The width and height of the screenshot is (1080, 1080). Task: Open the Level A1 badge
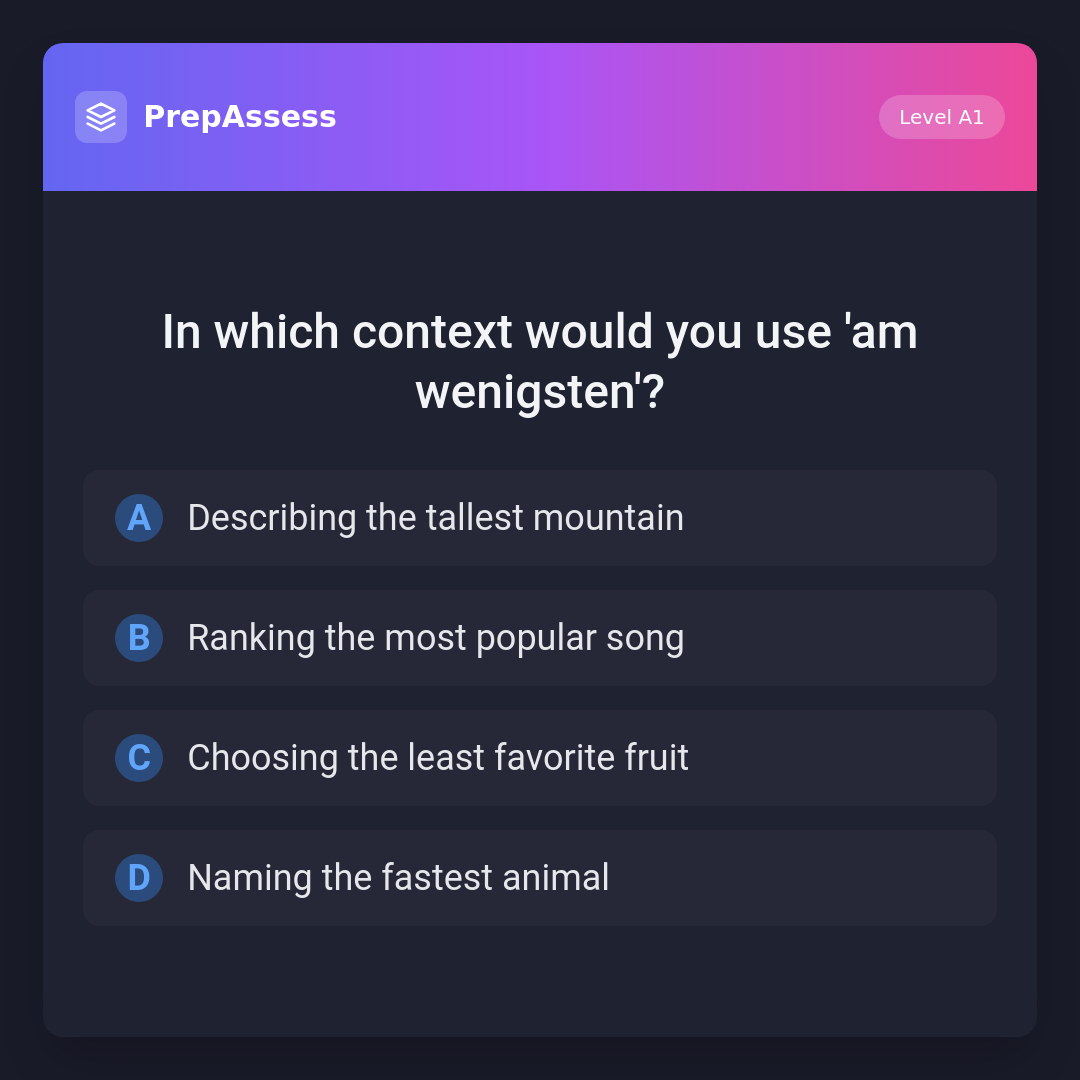click(941, 117)
